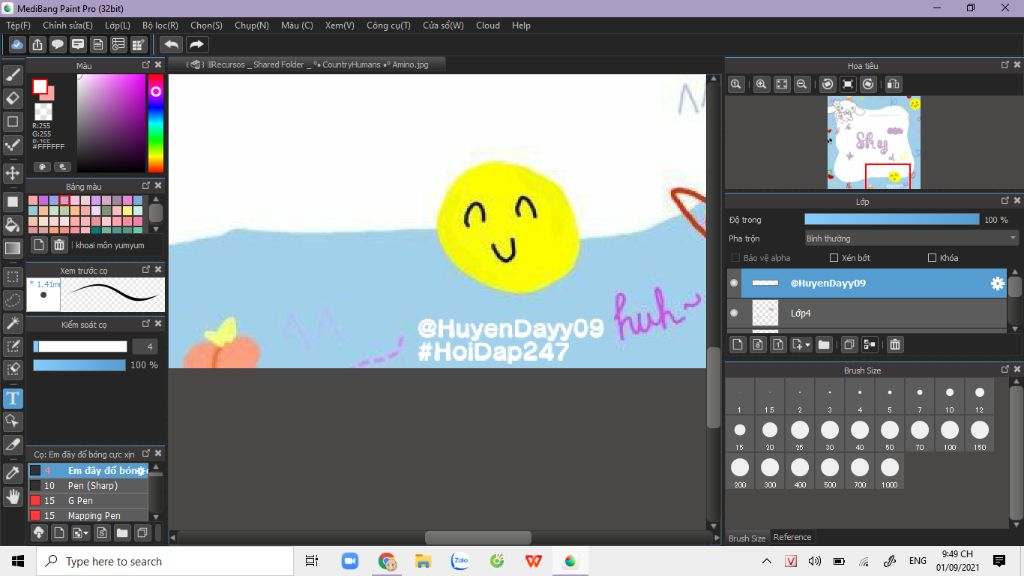Screen dimensions: 1024x576
Task: Click the Undo arrow in toolbar
Action: tap(171, 44)
